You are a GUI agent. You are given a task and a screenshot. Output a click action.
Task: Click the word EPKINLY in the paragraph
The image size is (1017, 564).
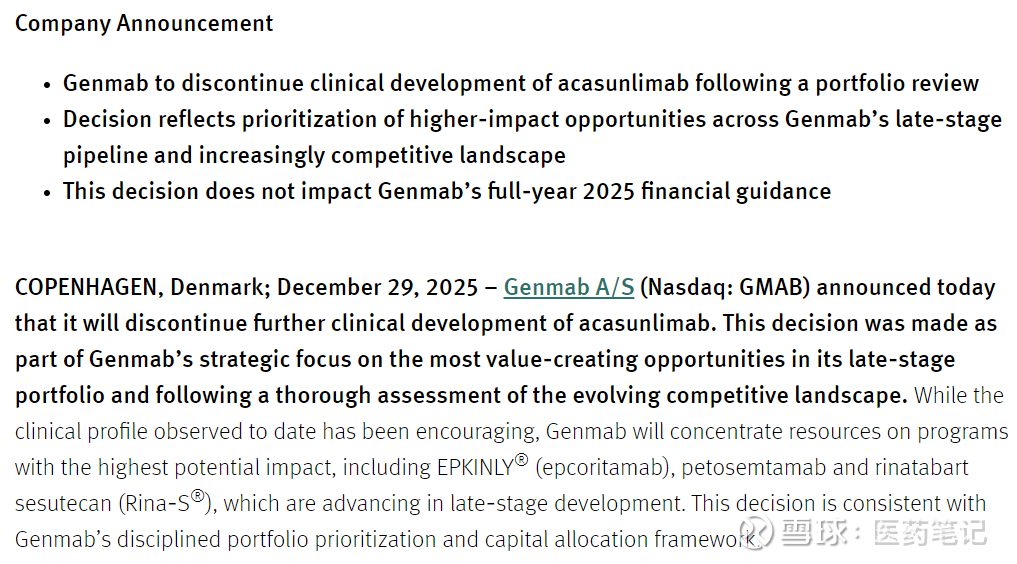coord(475,468)
